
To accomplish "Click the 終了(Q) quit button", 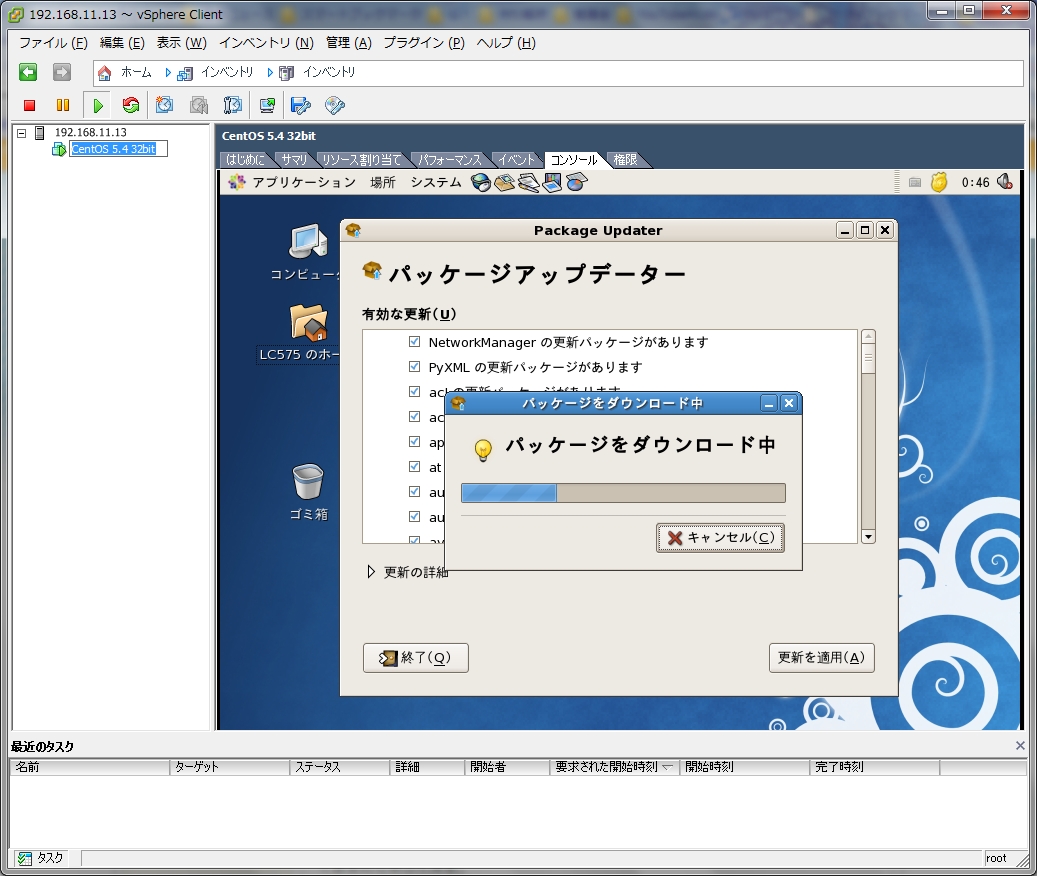I will click(416, 658).
